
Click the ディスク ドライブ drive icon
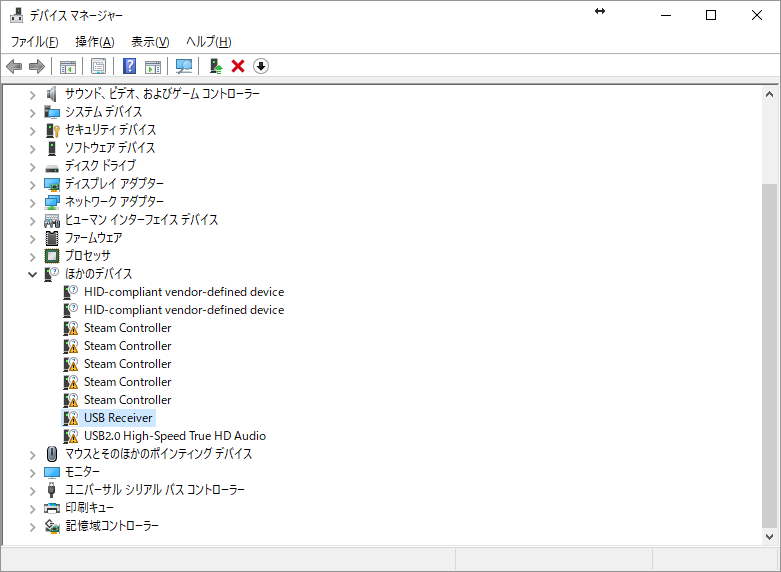52,167
